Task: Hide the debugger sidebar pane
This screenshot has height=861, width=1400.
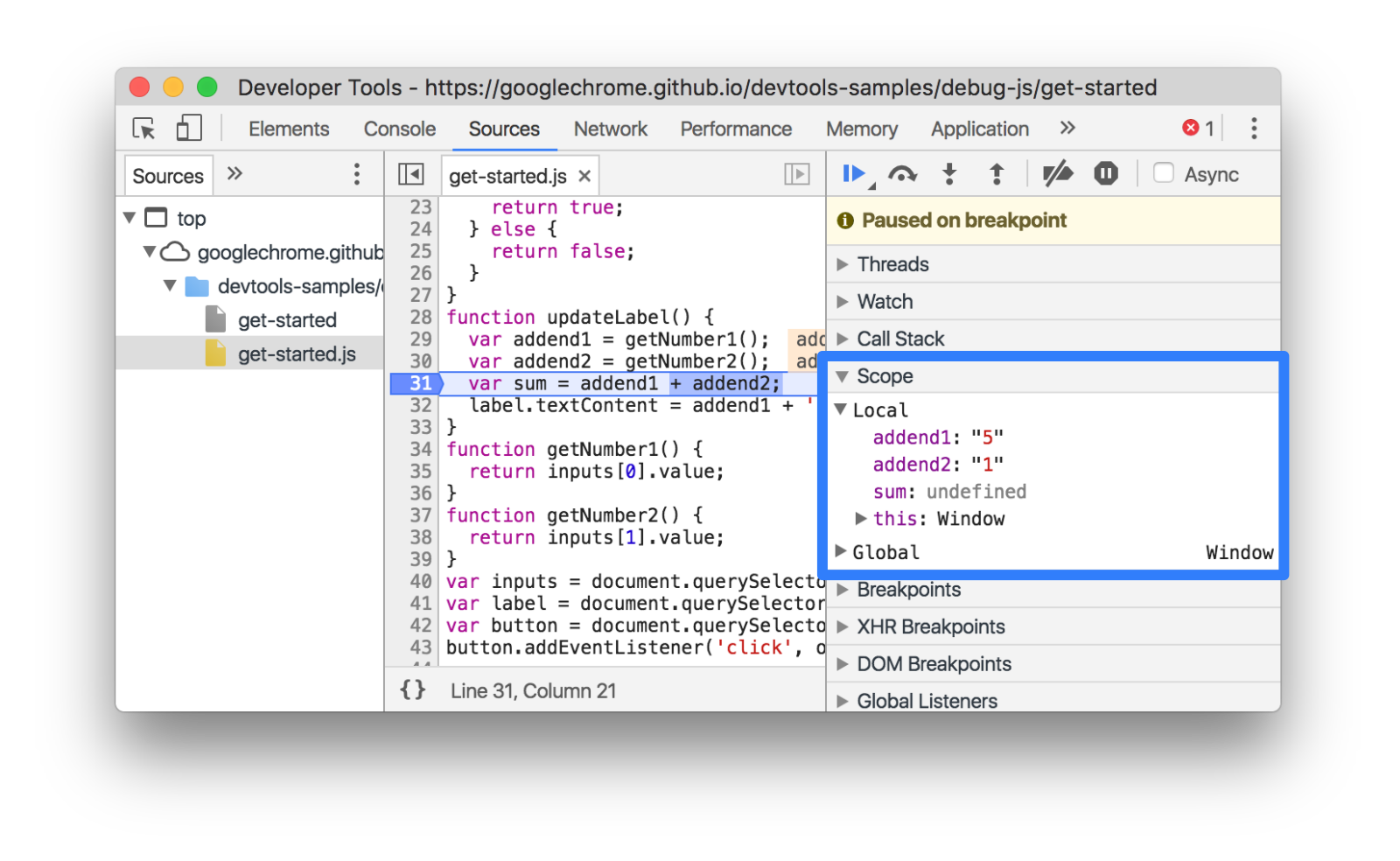Action: 796,174
